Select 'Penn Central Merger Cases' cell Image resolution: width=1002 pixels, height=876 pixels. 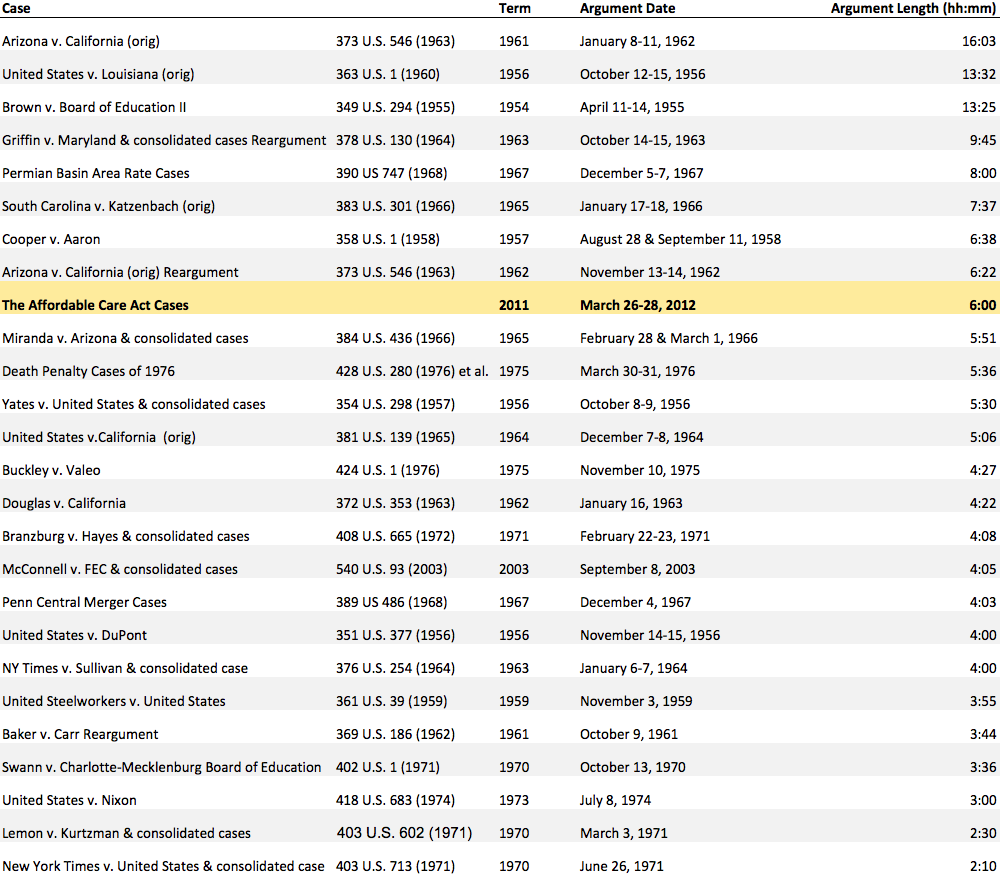[84, 603]
